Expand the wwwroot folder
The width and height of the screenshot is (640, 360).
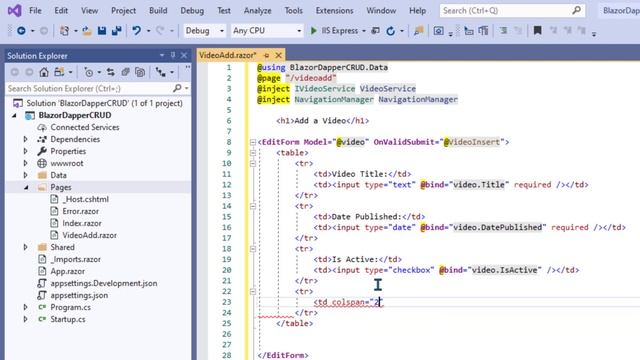[x=25, y=163]
